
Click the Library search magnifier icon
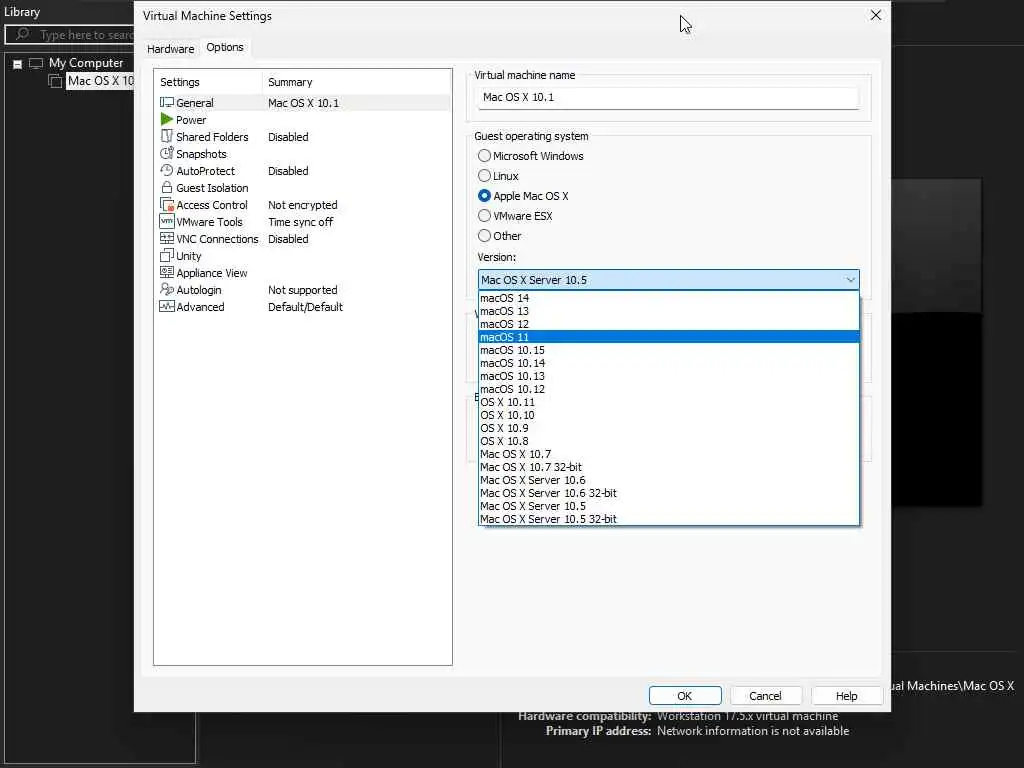tap(22, 34)
